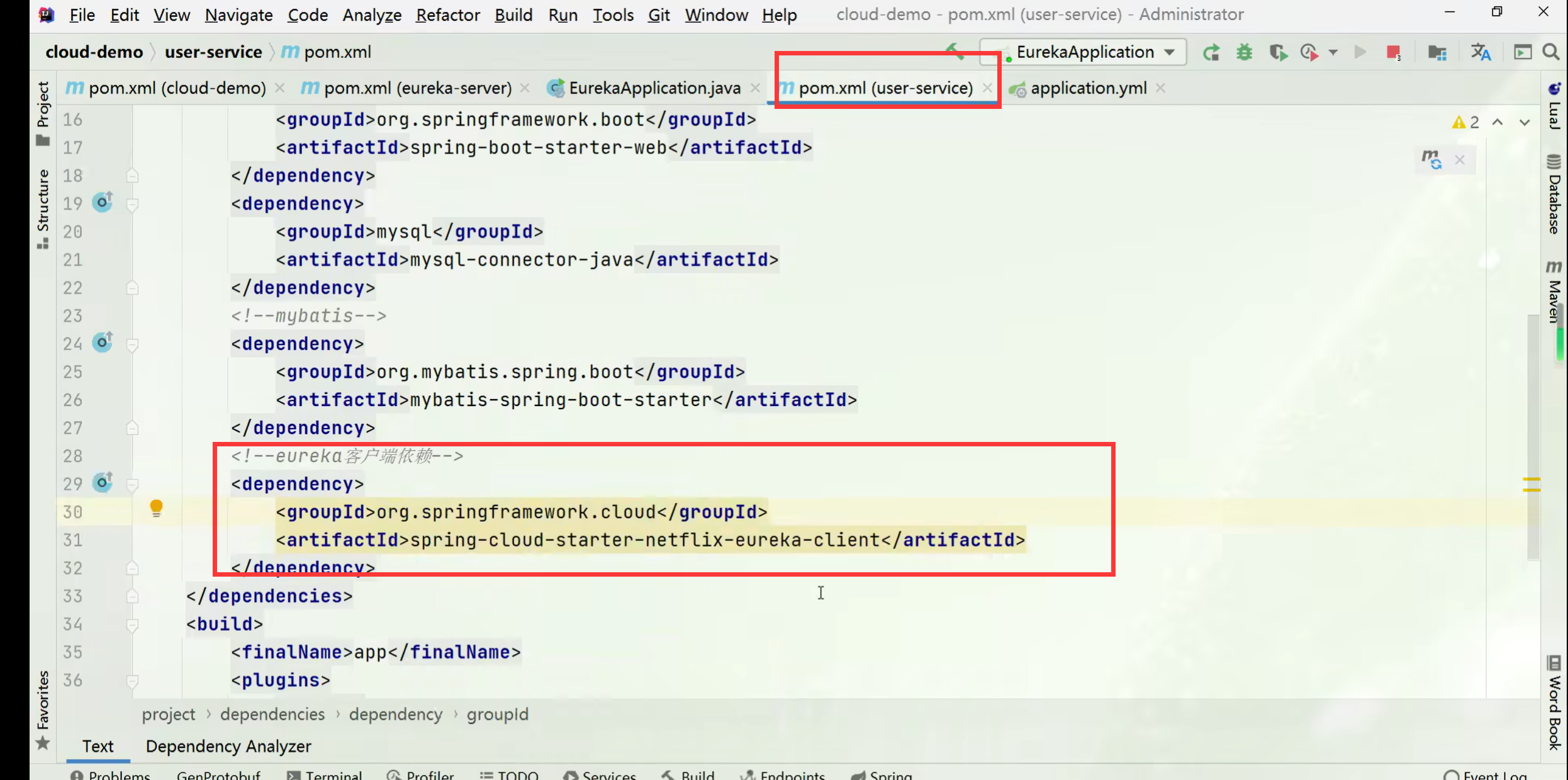The image size is (1568, 780).
Task: Click the Load Maven Changes floating icon
Action: point(1431,159)
